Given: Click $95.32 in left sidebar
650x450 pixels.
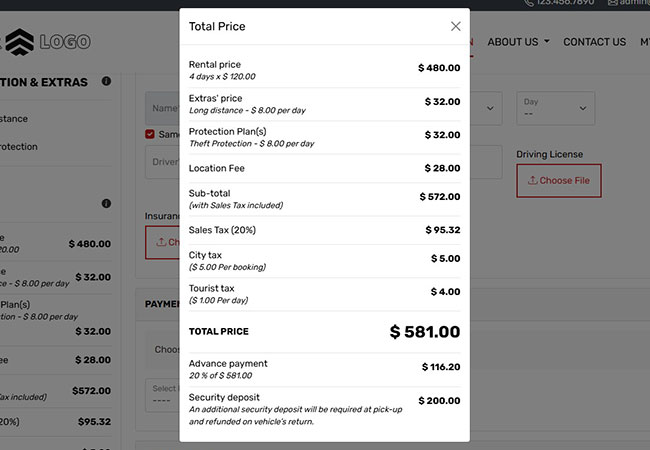Looking at the screenshot, I should point(95,421).
